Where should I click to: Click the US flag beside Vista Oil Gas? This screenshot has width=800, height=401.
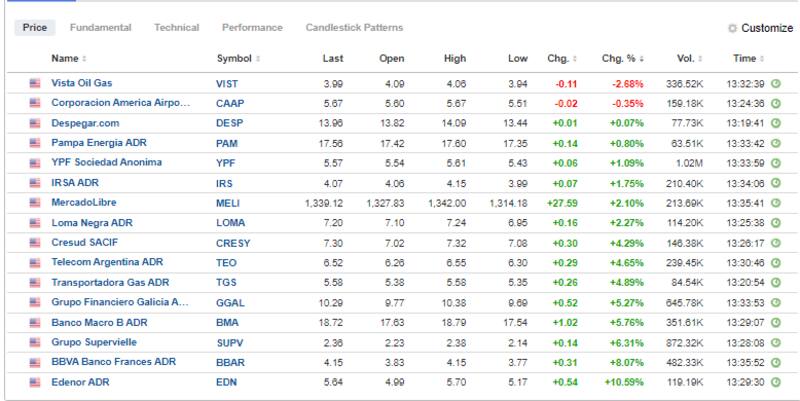coord(35,83)
